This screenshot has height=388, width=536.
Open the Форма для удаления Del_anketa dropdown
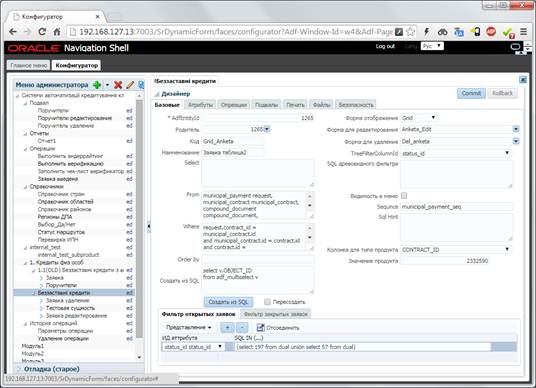click(x=516, y=141)
